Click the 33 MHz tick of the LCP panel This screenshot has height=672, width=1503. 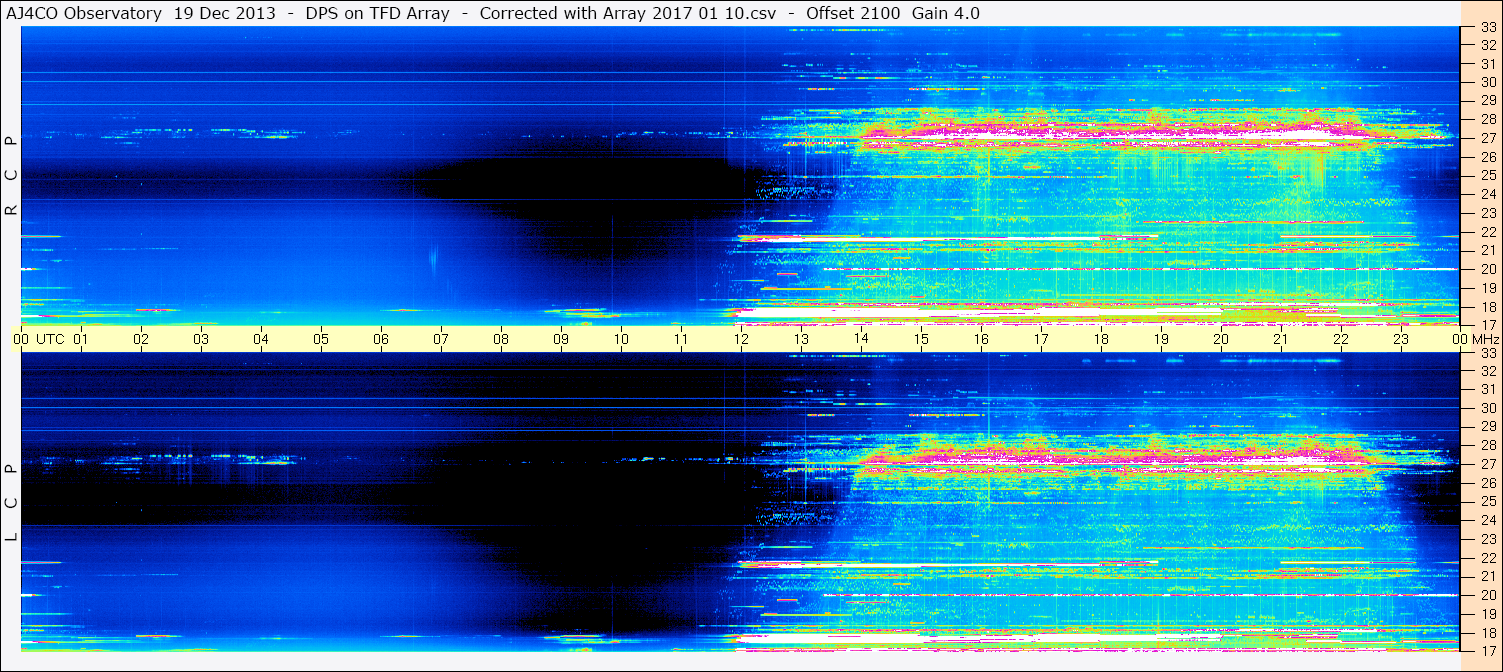click(x=1487, y=353)
